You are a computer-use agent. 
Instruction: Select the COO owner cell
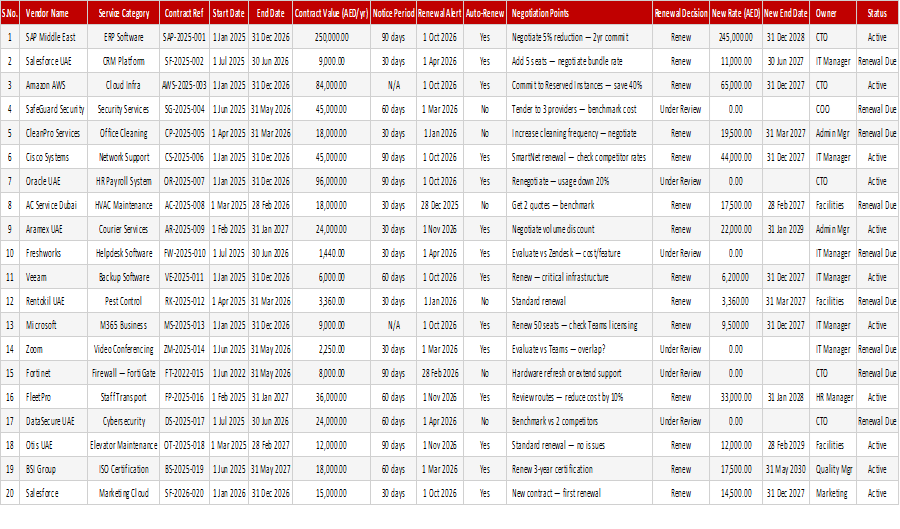(x=832, y=109)
